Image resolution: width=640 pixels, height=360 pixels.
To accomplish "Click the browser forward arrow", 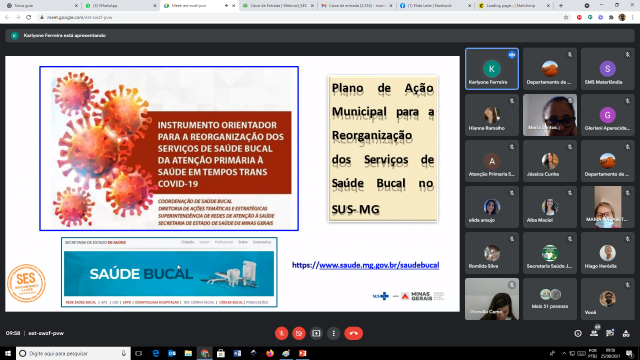I will point(18,18).
